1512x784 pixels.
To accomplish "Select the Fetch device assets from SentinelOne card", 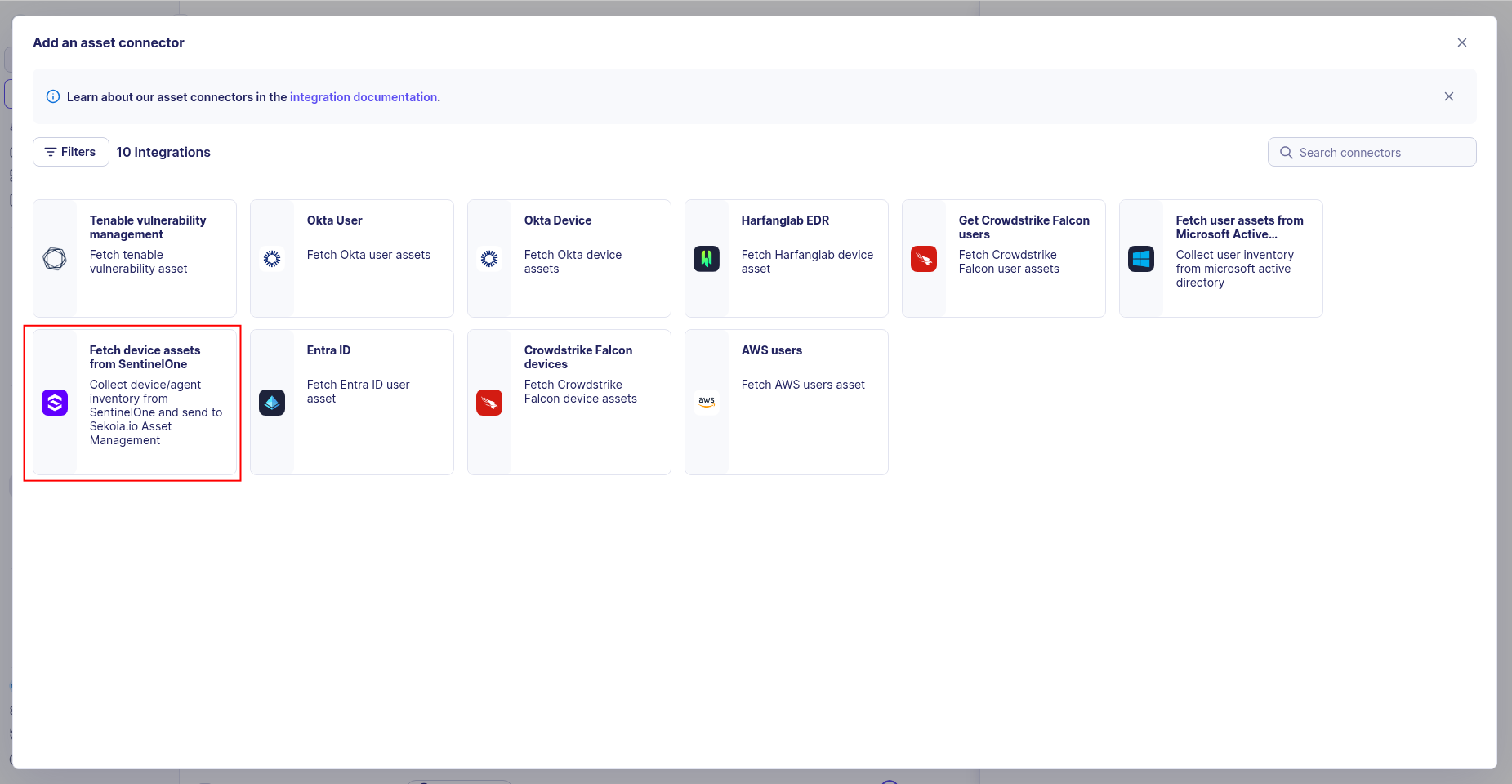I will click(132, 403).
